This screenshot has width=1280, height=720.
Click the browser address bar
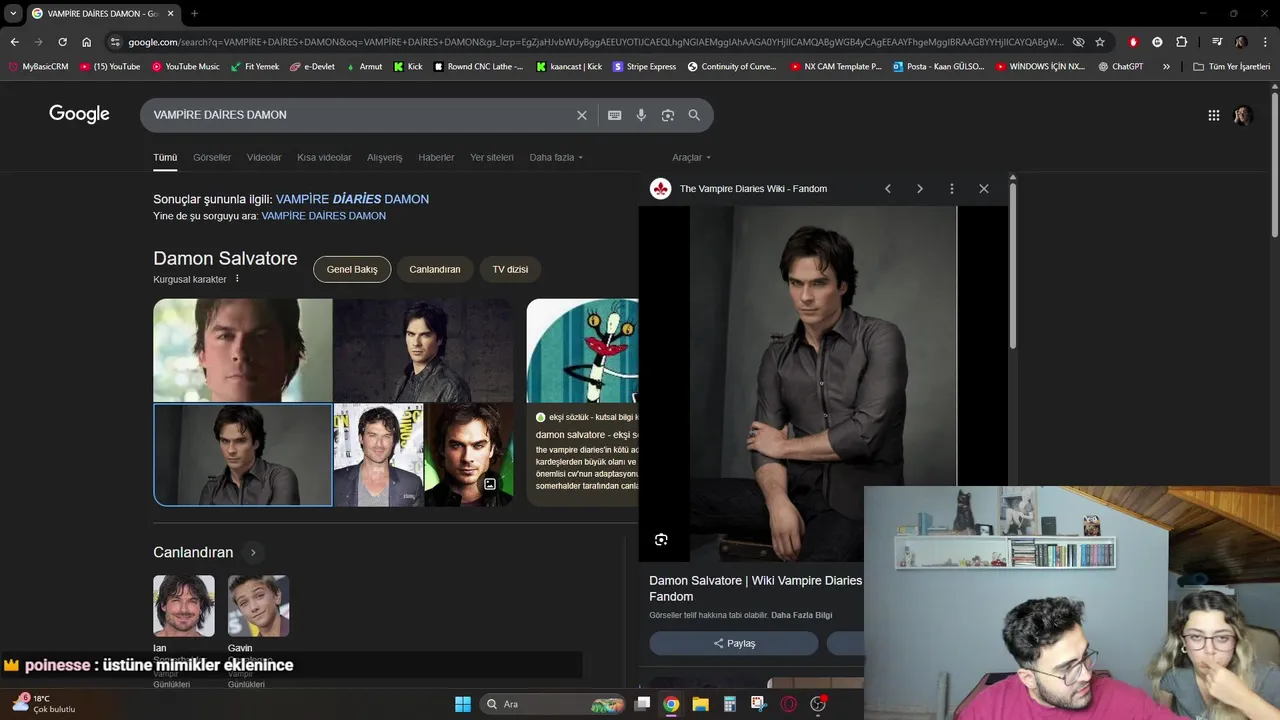point(595,42)
